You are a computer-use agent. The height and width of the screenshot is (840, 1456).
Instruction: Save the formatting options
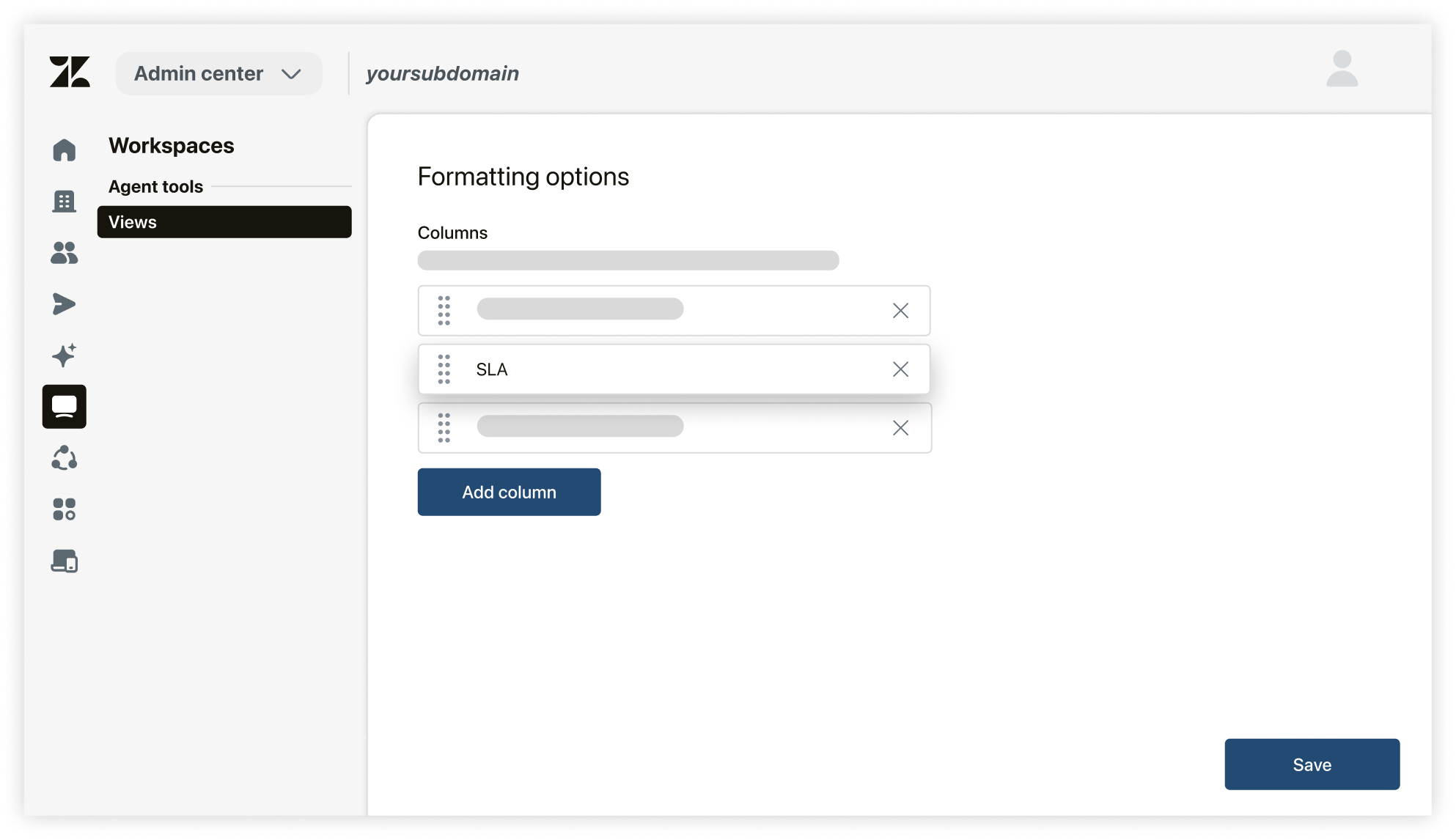click(x=1312, y=764)
